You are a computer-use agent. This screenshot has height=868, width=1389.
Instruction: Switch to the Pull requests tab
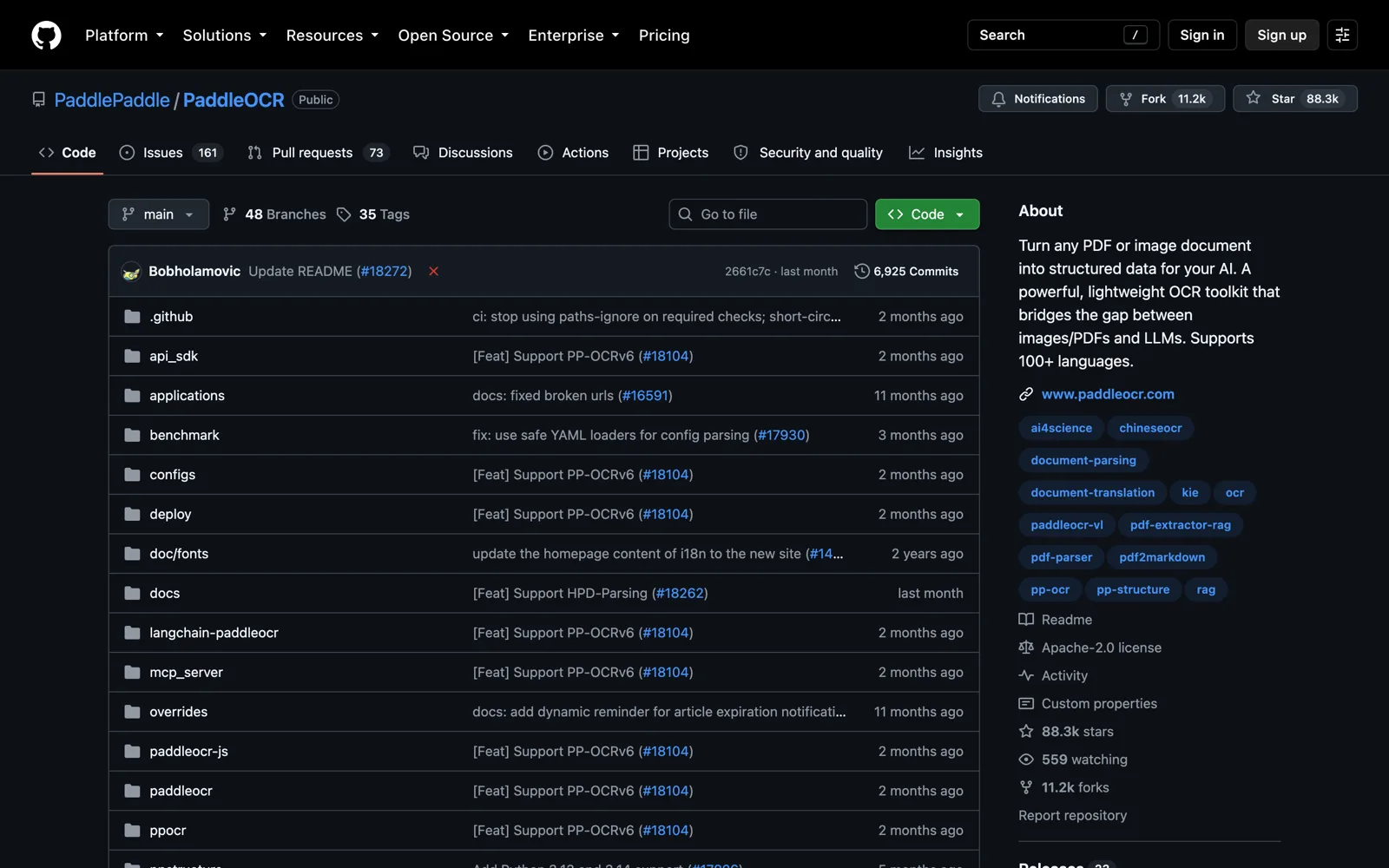(x=318, y=153)
